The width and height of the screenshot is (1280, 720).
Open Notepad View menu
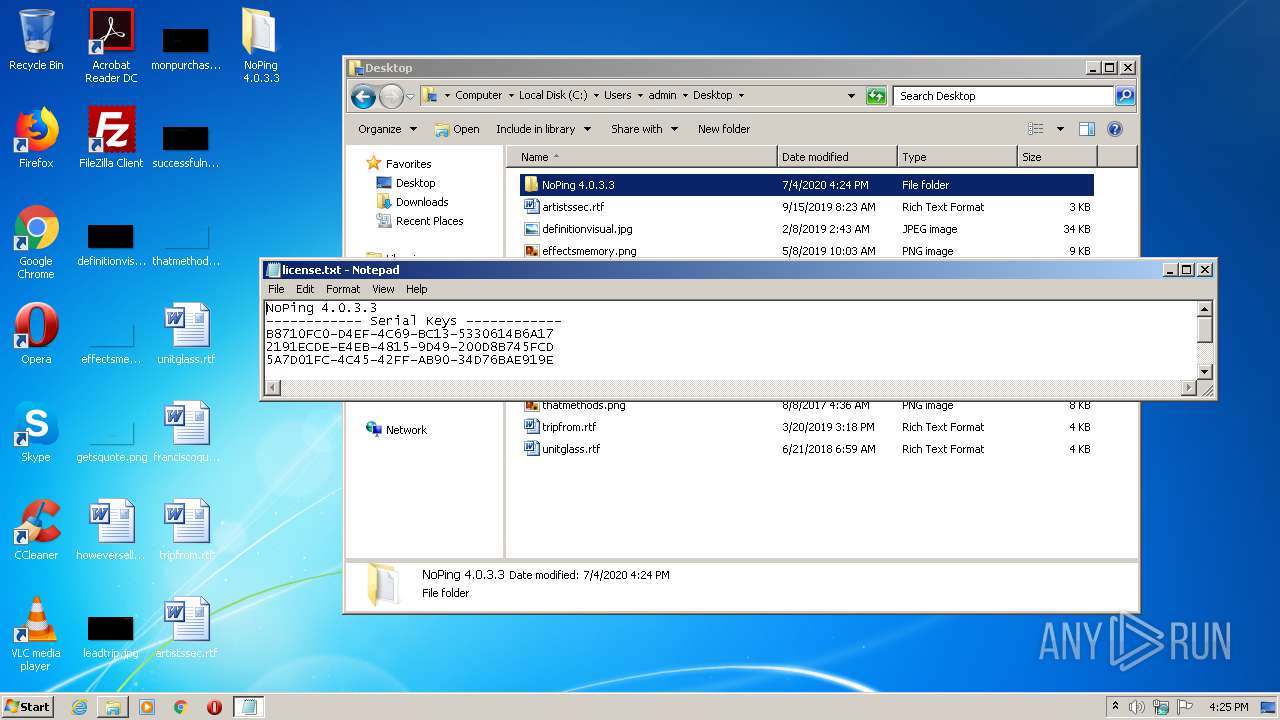383,289
